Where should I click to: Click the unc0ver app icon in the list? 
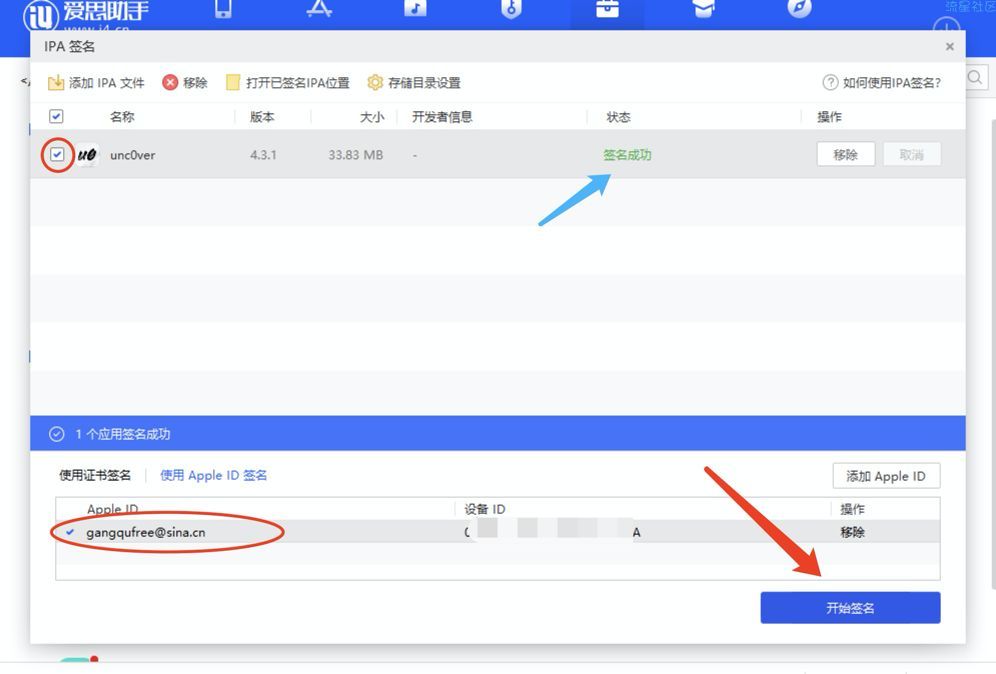(x=87, y=154)
